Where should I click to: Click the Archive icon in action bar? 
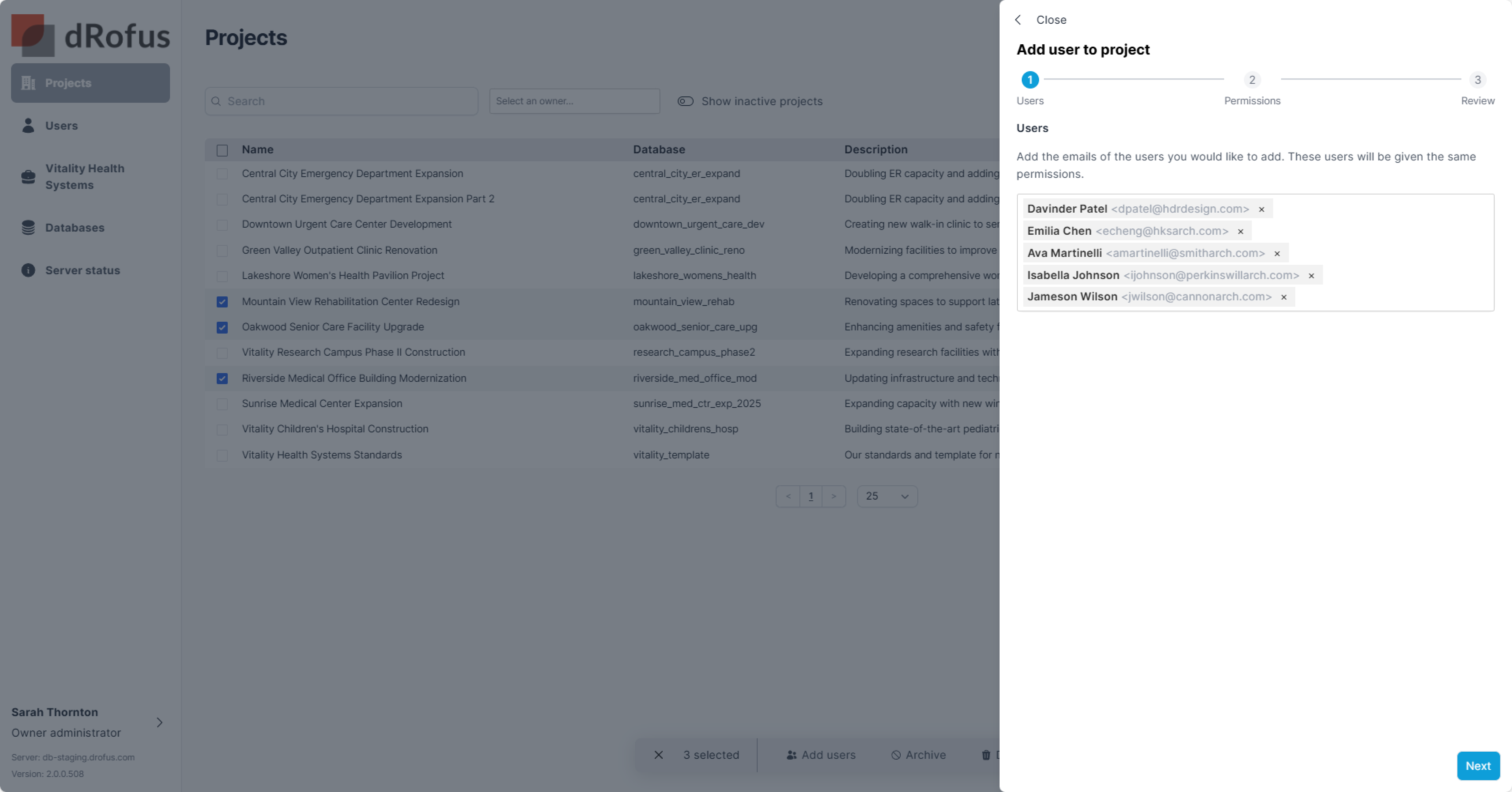896,755
